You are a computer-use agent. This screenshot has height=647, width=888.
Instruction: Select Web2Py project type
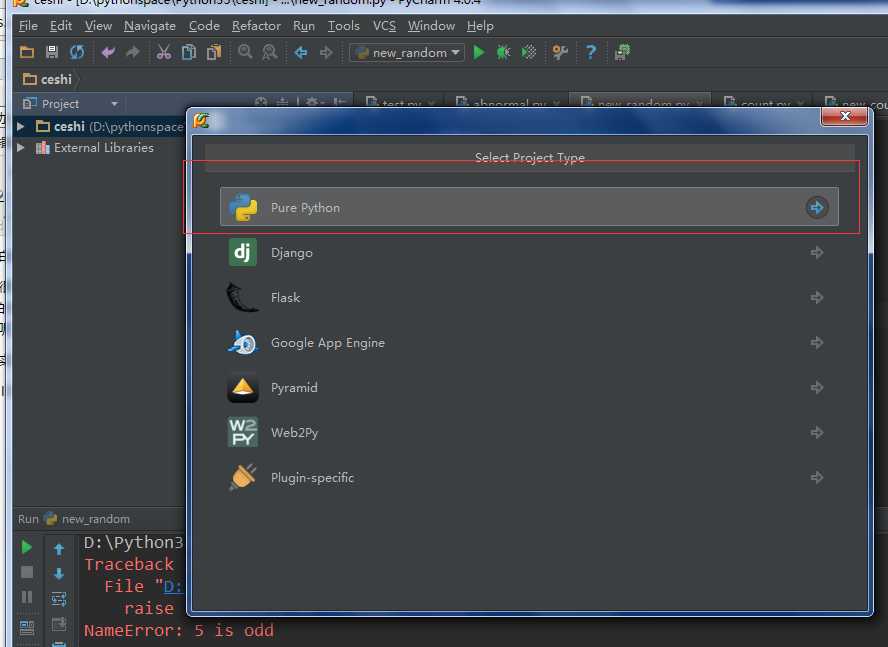tap(529, 433)
